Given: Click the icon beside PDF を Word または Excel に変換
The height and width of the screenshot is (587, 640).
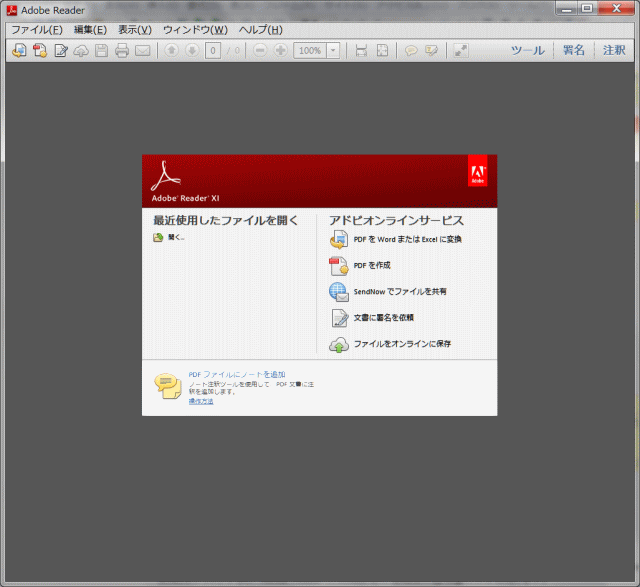Looking at the screenshot, I should (x=339, y=239).
